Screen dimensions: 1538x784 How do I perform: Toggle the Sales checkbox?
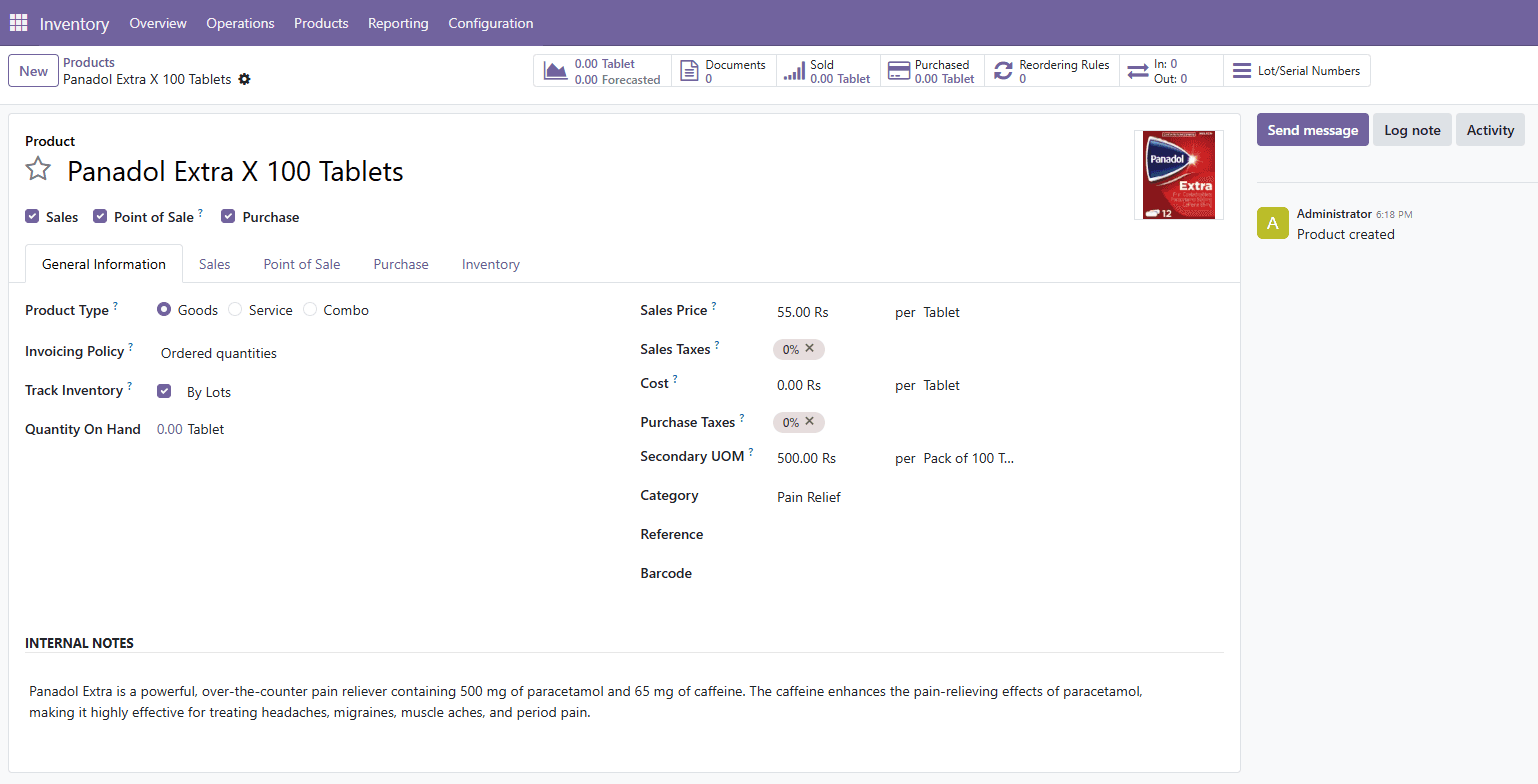point(32,216)
